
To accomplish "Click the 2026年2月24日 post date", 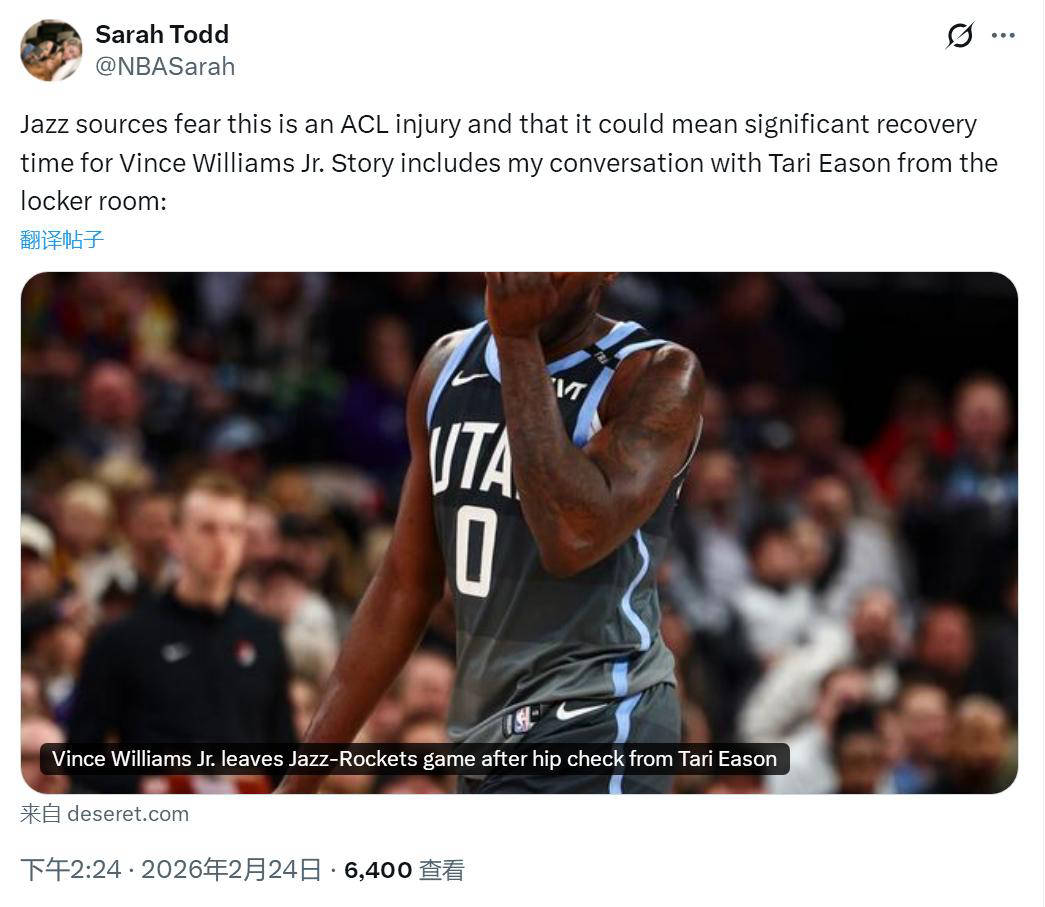I will point(231,870).
